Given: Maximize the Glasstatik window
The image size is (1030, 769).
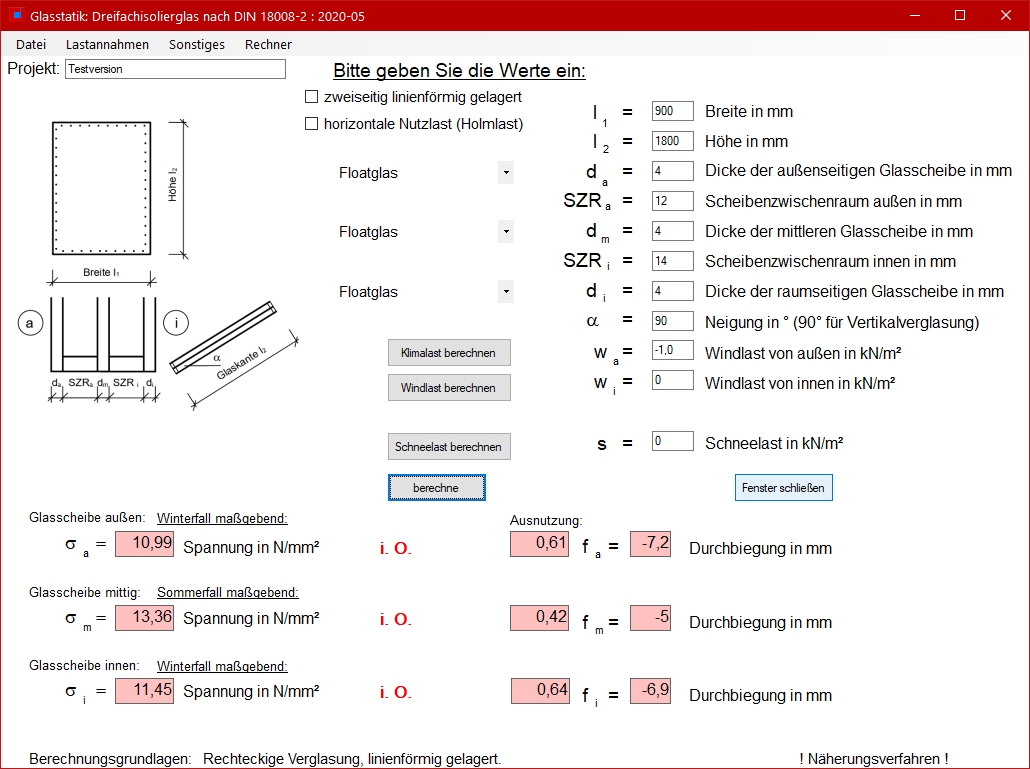Looking at the screenshot, I should click(x=960, y=15).
